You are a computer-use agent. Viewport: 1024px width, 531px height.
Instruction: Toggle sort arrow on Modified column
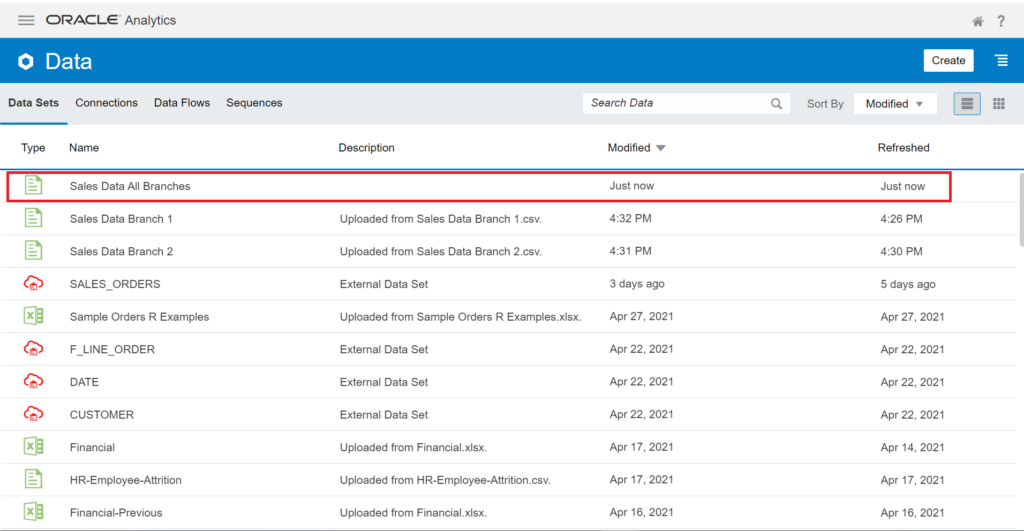(661, 148)
